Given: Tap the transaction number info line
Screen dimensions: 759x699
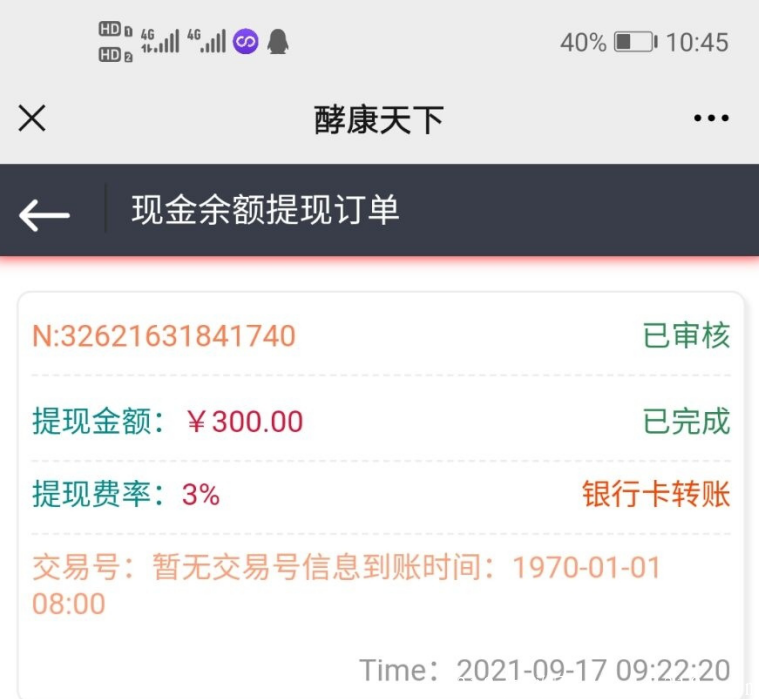Looking at the screenshot, I should tap(346, 569).
